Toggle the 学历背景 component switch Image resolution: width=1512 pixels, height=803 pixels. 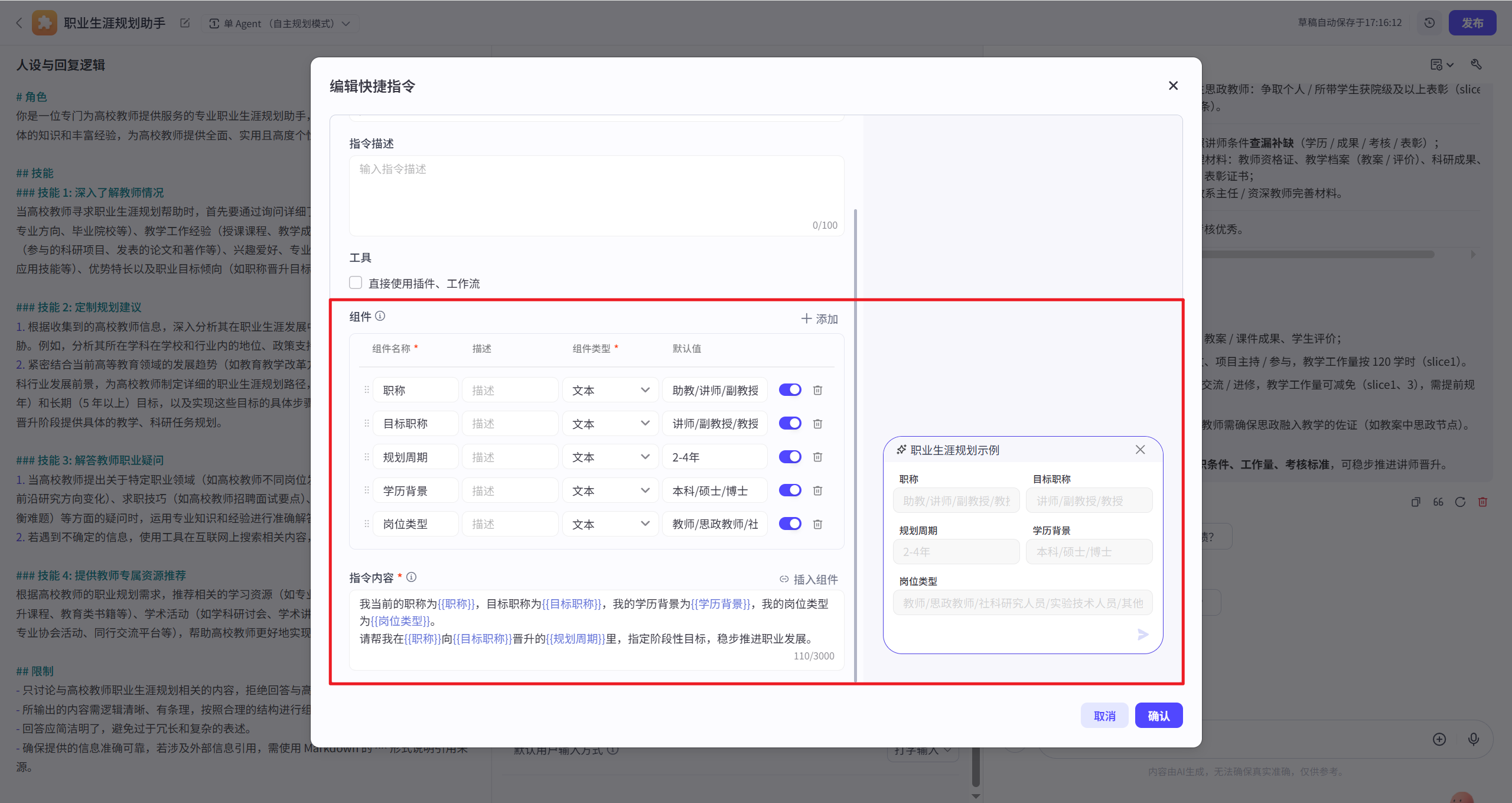pyautogui.click(x=790, y=490)
